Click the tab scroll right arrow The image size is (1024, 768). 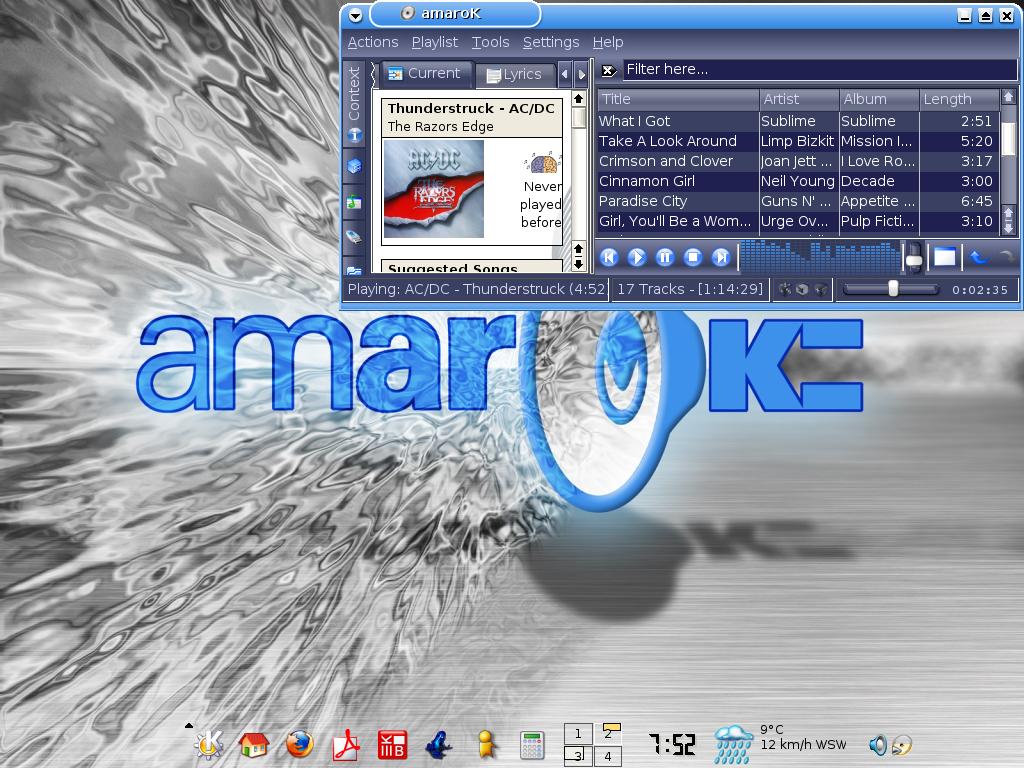(582, 74)
